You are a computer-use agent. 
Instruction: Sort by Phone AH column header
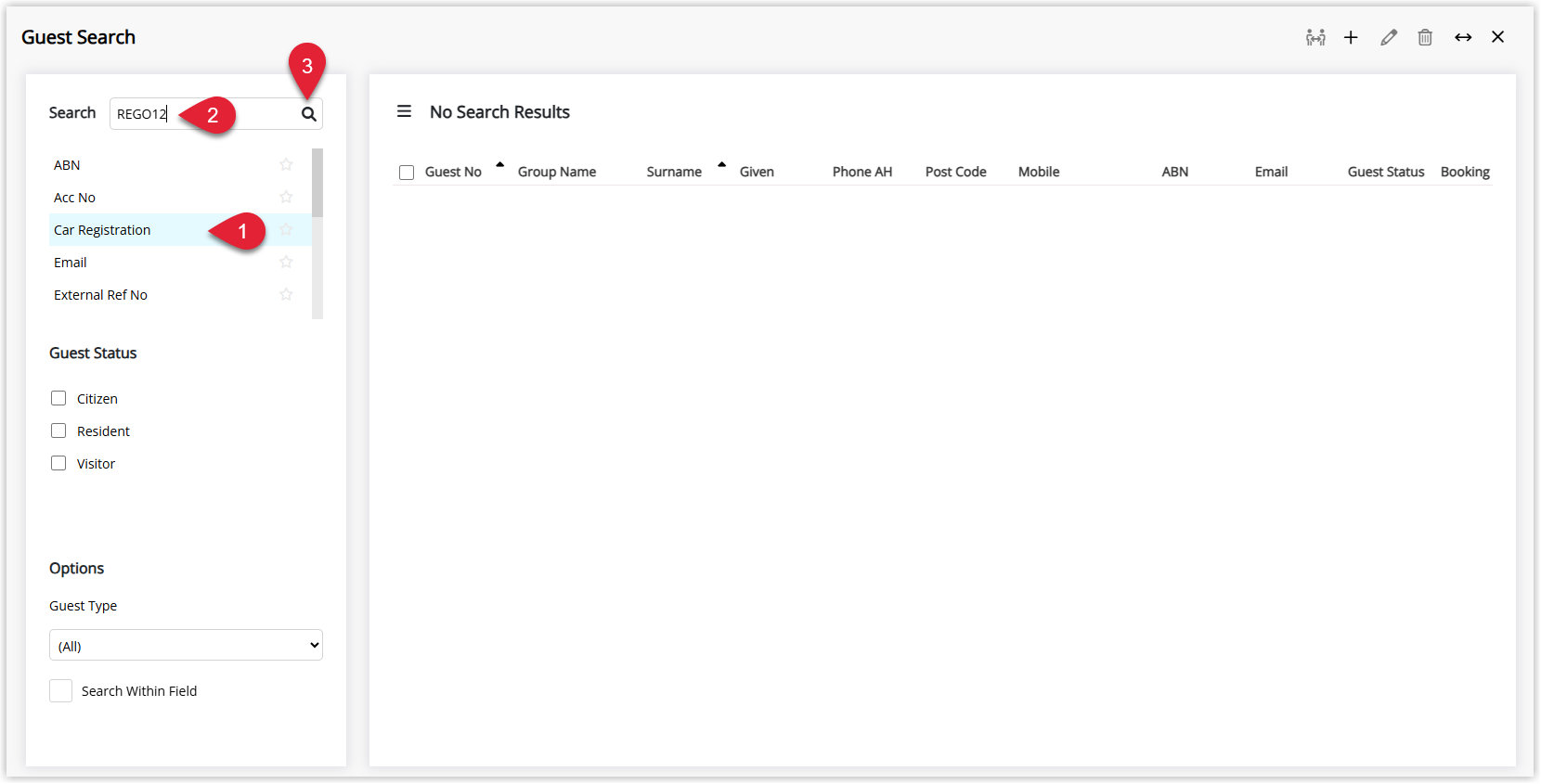tap(862, 172)
